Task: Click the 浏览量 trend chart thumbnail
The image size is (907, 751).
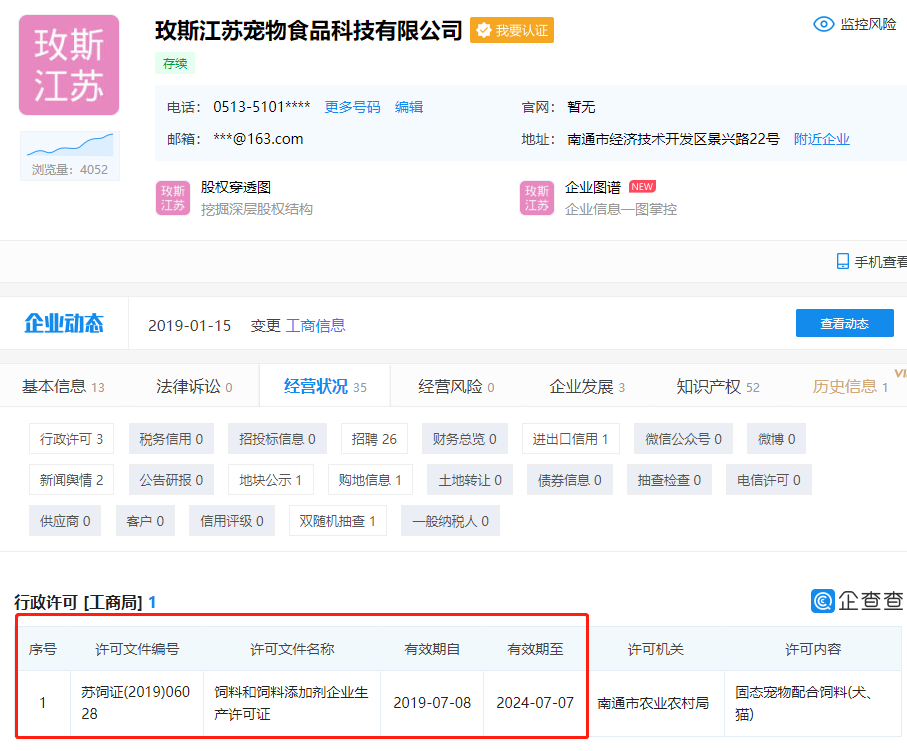Action: 70,155
